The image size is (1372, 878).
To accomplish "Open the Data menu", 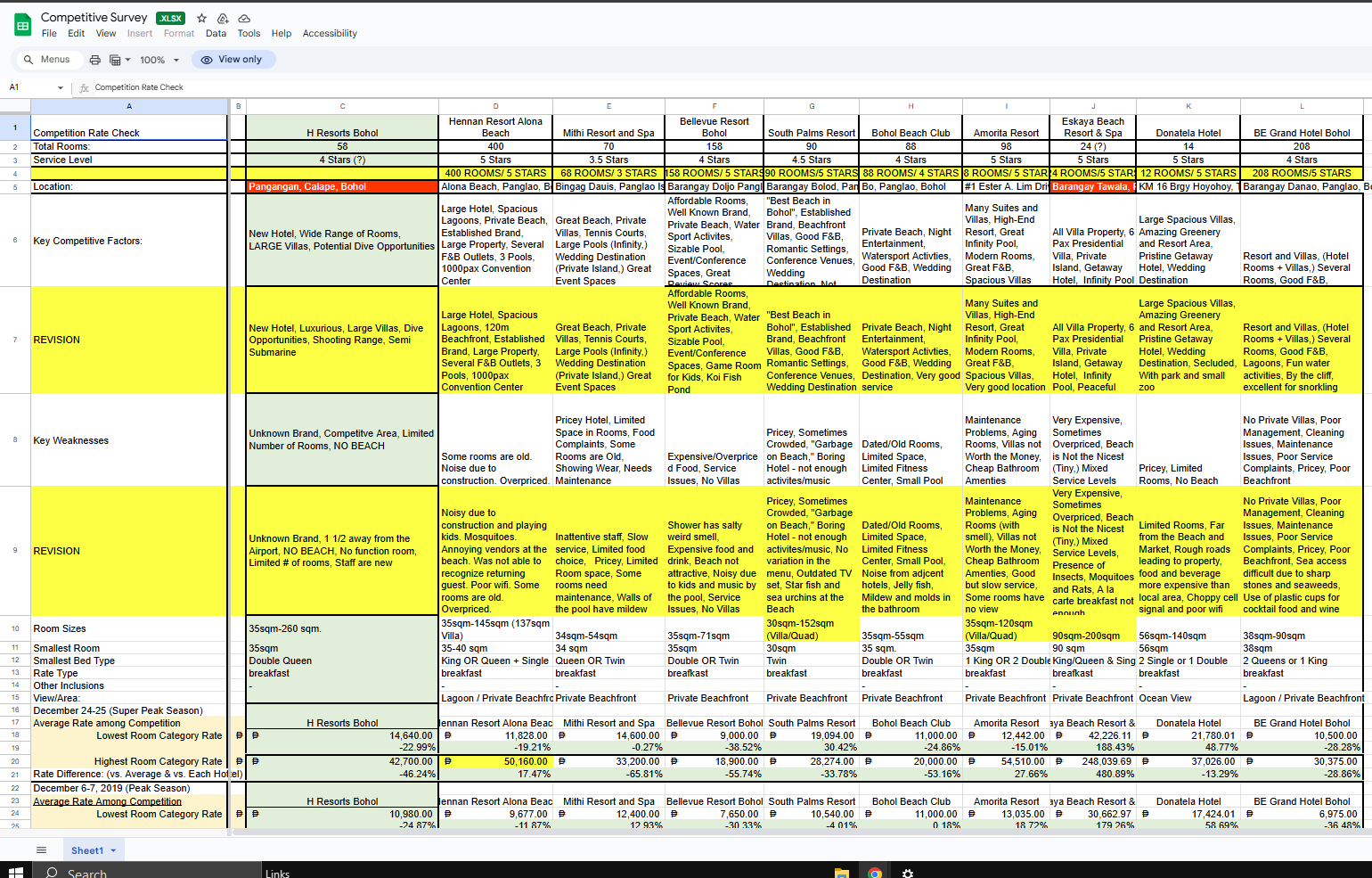I will click(216, 34).
